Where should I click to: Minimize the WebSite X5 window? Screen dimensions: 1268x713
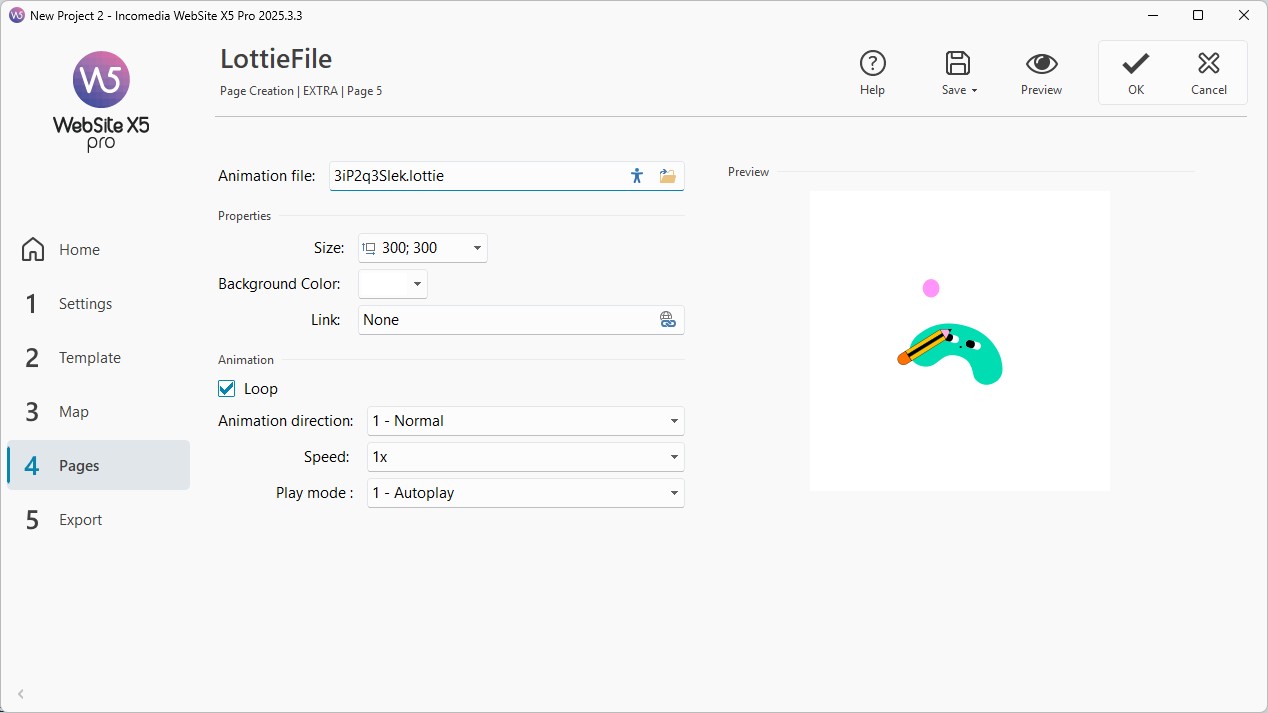(1151, 16)
